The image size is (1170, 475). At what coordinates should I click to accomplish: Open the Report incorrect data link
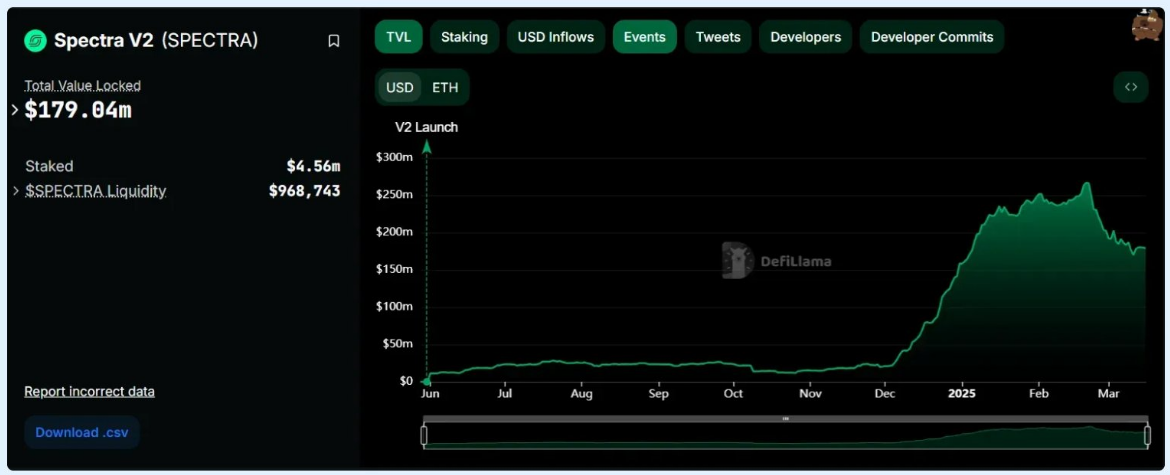point(89,391)
